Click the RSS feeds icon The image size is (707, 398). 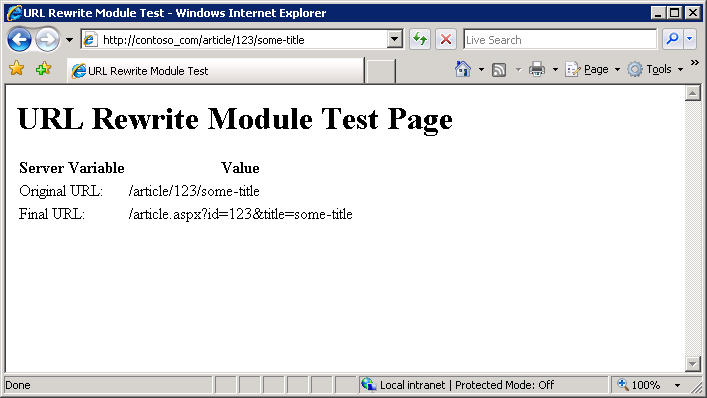[x=499, y=69]
